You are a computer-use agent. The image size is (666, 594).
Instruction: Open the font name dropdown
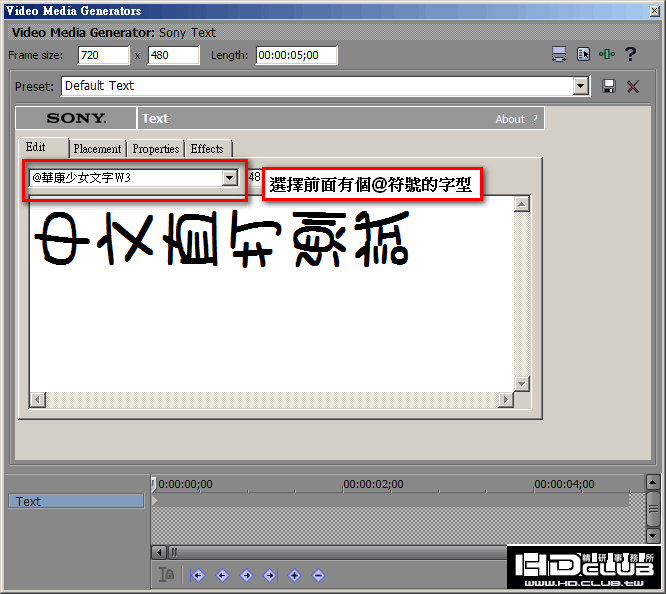click(x=229, y=178)
